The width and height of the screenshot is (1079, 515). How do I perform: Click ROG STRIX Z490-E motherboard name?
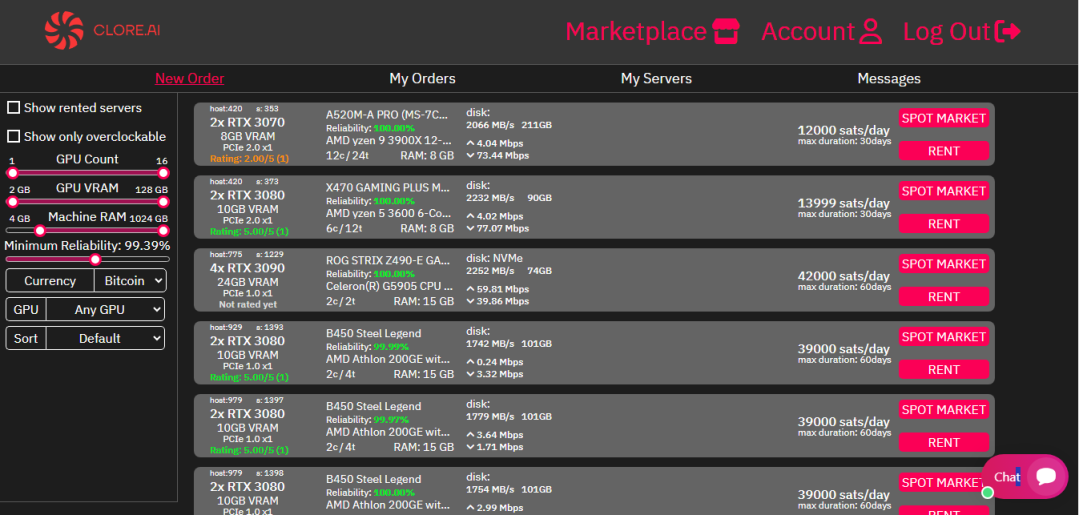pos(390,260)
